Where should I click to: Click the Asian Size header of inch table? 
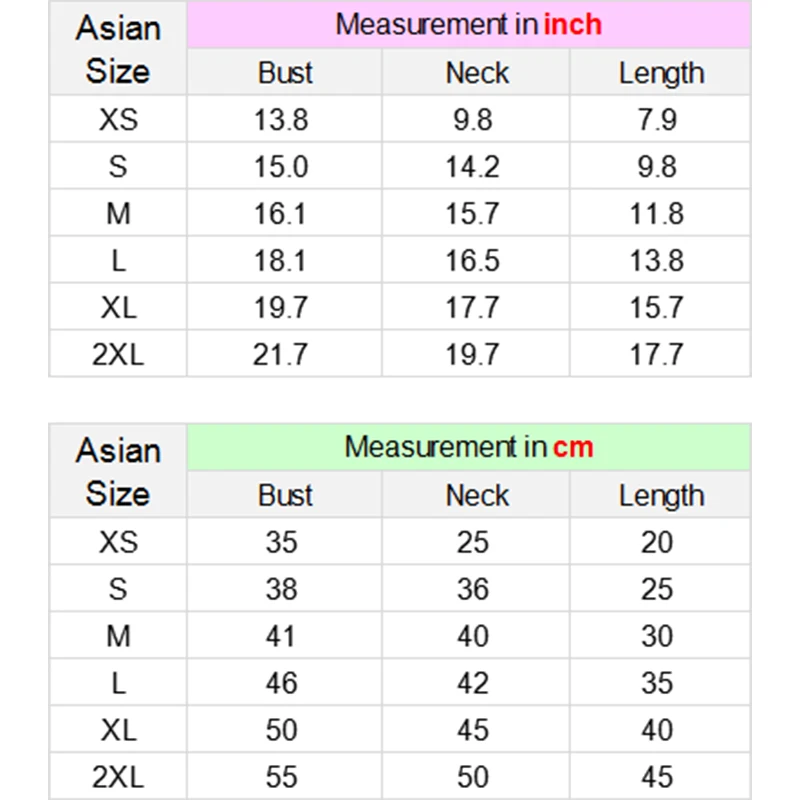click(x=118, y=50)
